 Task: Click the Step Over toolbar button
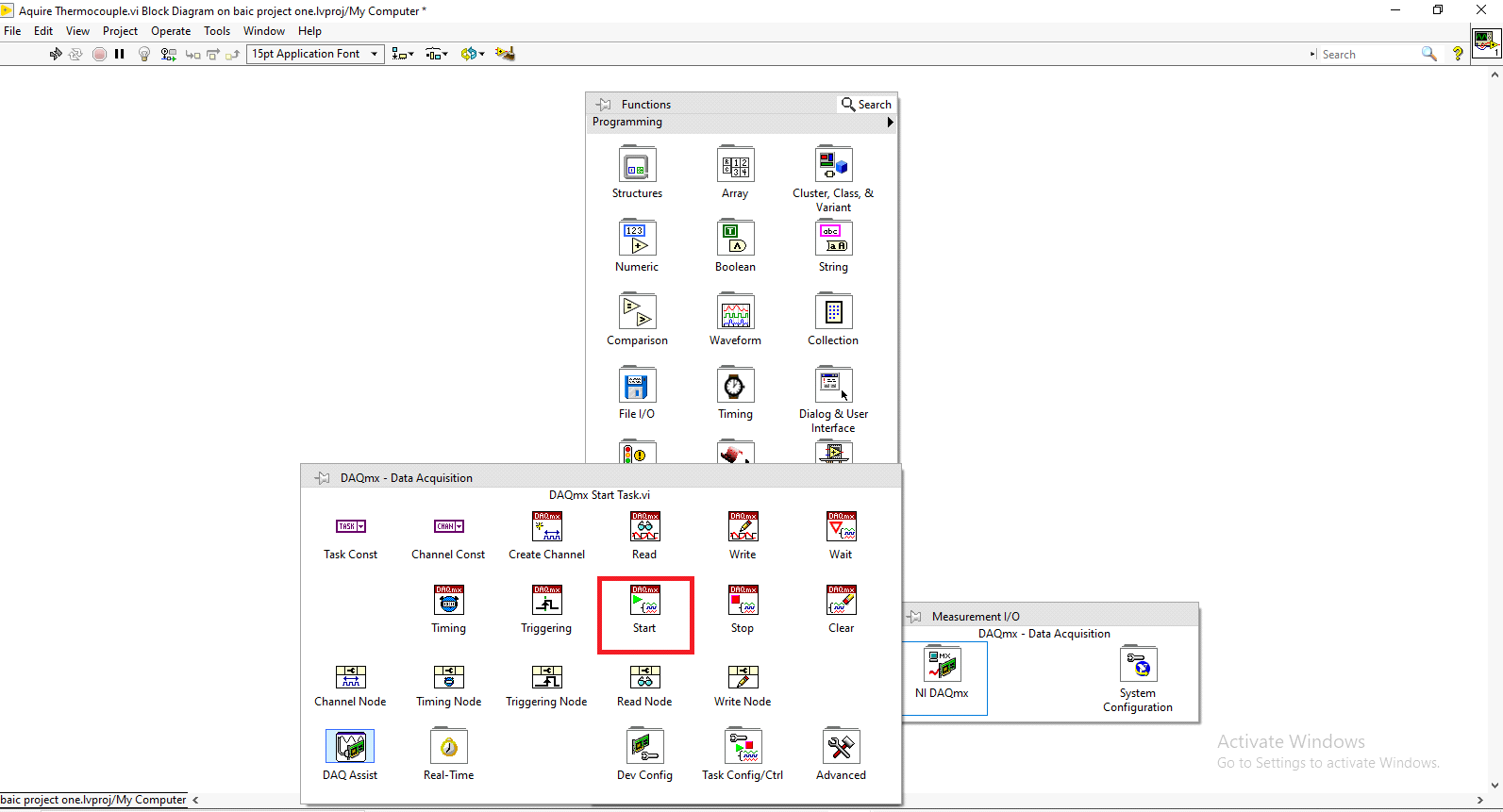pos(212,54)
